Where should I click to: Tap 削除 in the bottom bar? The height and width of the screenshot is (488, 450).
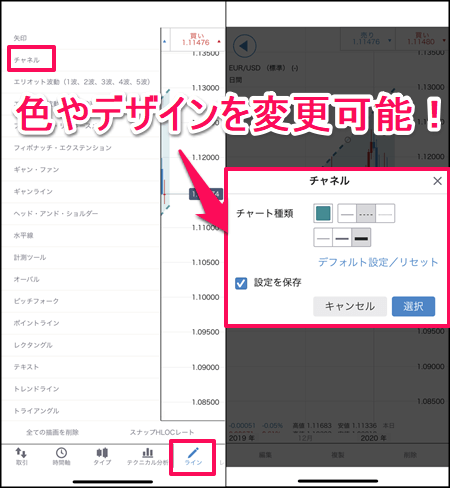[x=410, y=455]
